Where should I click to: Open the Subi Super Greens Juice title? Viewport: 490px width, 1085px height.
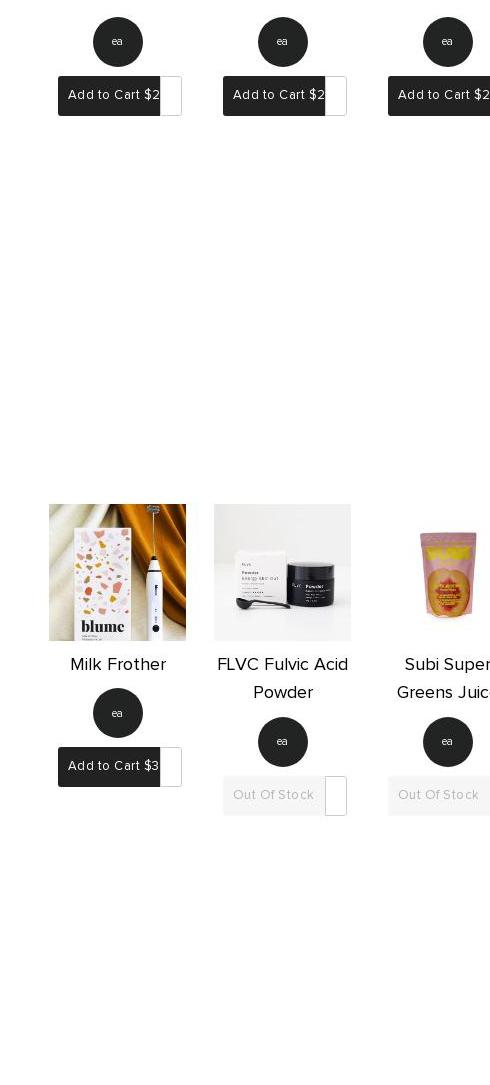(x=443, y=678)
